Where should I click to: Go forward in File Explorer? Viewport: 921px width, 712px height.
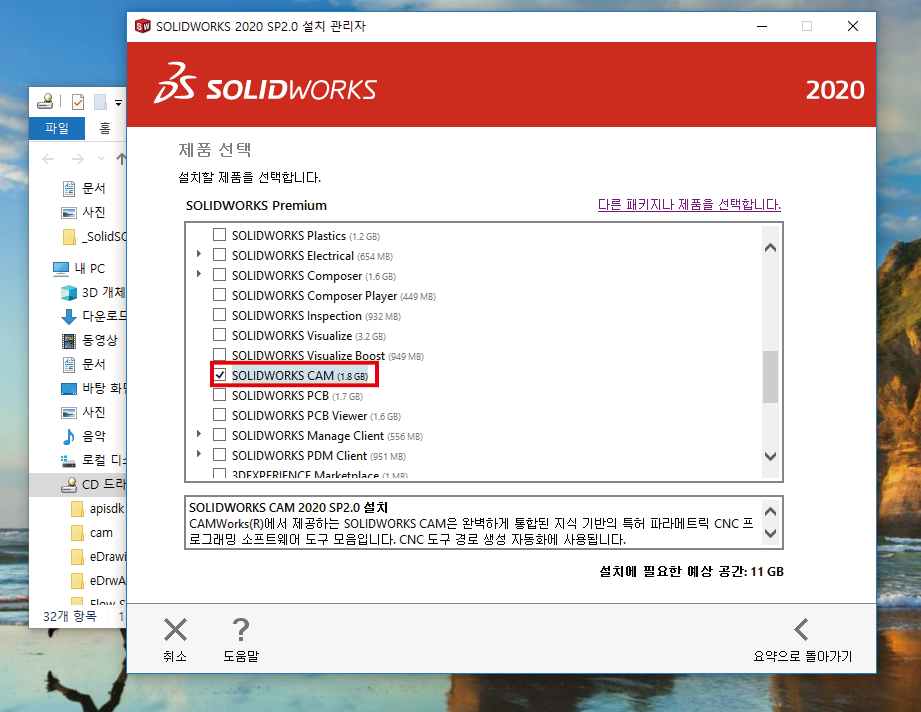point(78,159)
